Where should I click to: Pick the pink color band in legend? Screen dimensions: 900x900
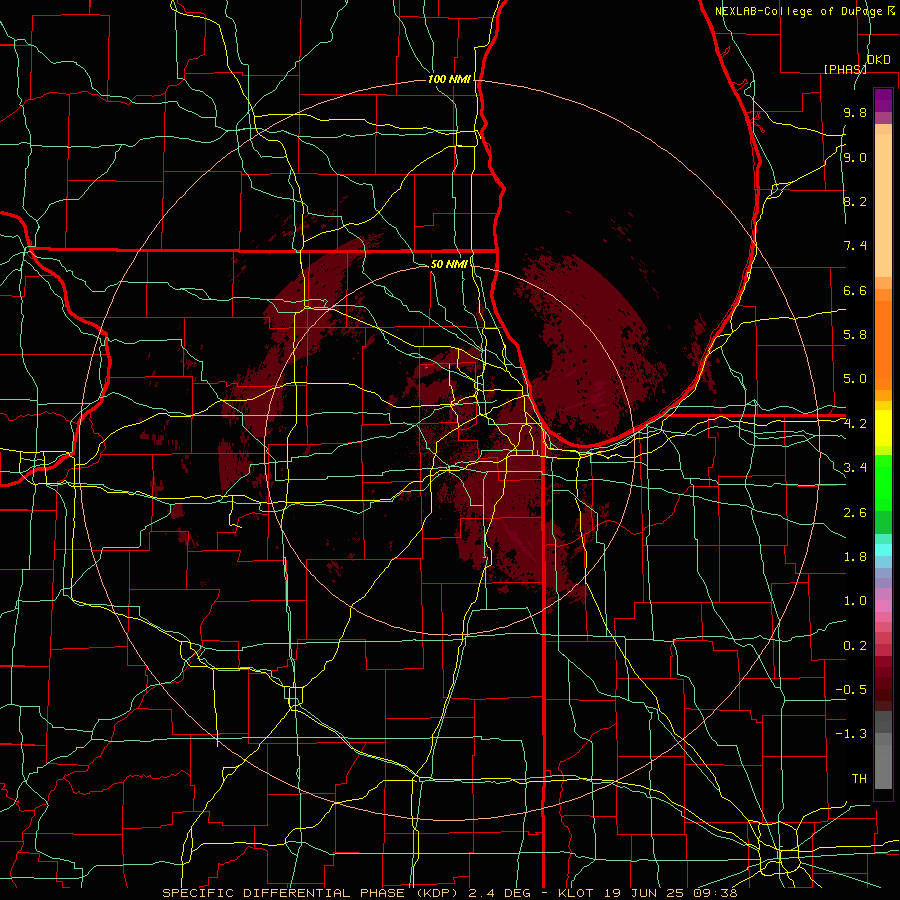(883, 606)
